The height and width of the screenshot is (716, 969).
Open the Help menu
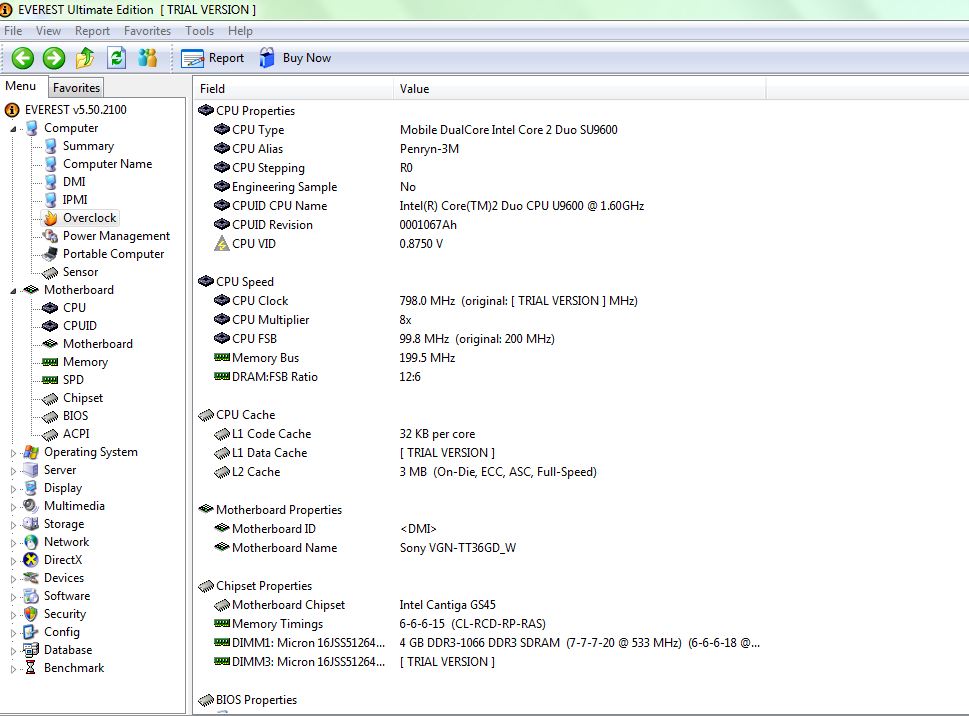tap(240, 31)
